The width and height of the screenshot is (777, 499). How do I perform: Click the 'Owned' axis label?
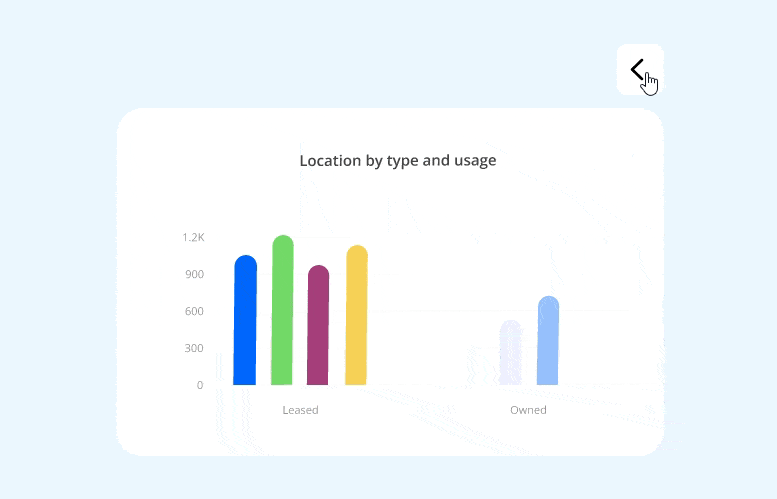coord(528,410)
